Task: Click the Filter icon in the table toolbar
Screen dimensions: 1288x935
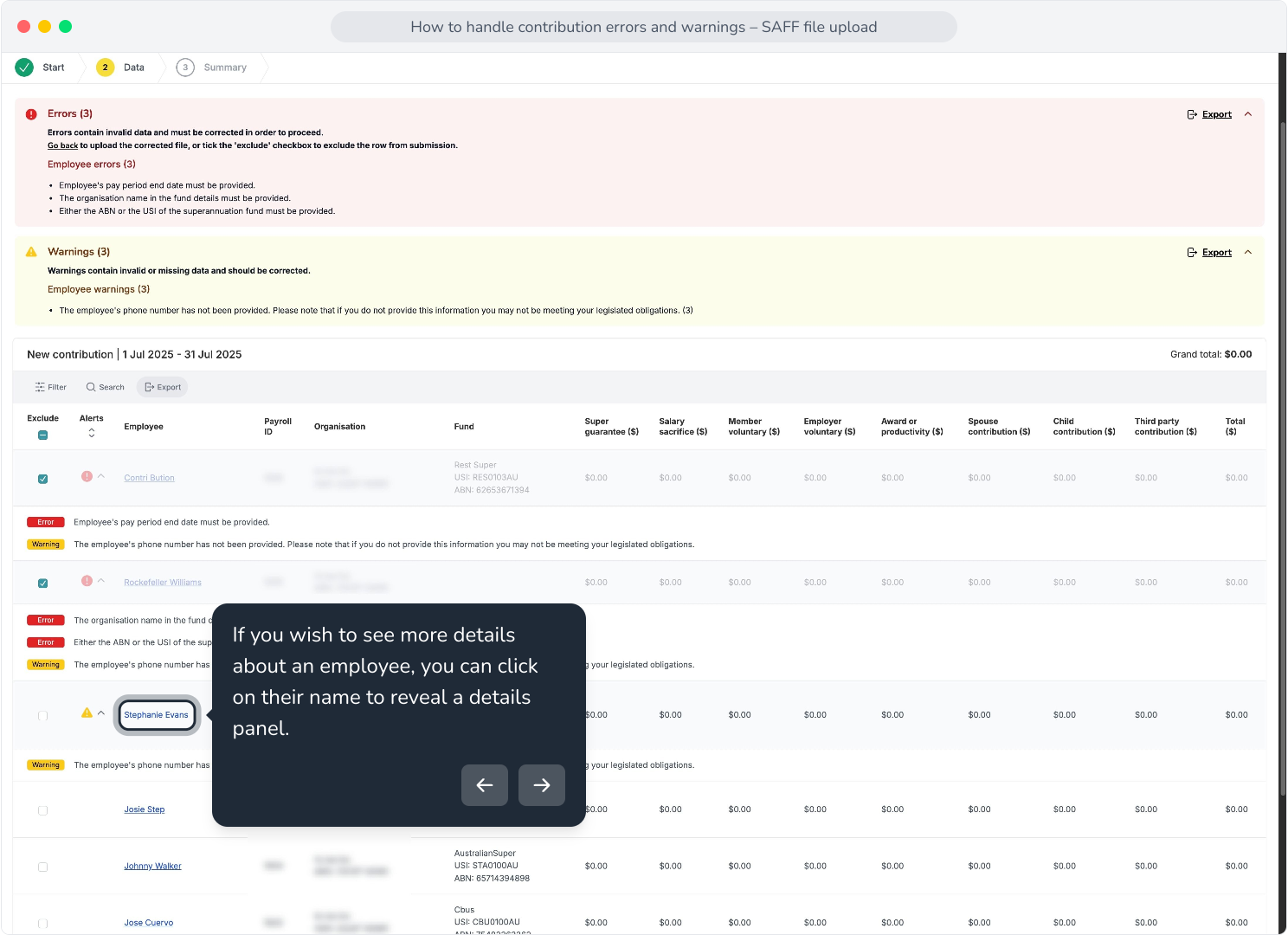Action: (40, 387)
